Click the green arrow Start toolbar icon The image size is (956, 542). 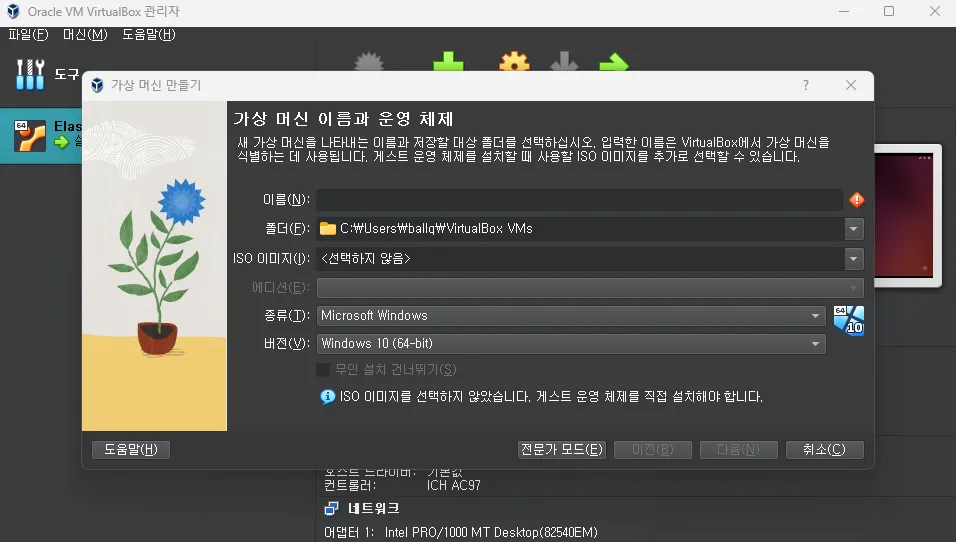(x=613, y=62)
